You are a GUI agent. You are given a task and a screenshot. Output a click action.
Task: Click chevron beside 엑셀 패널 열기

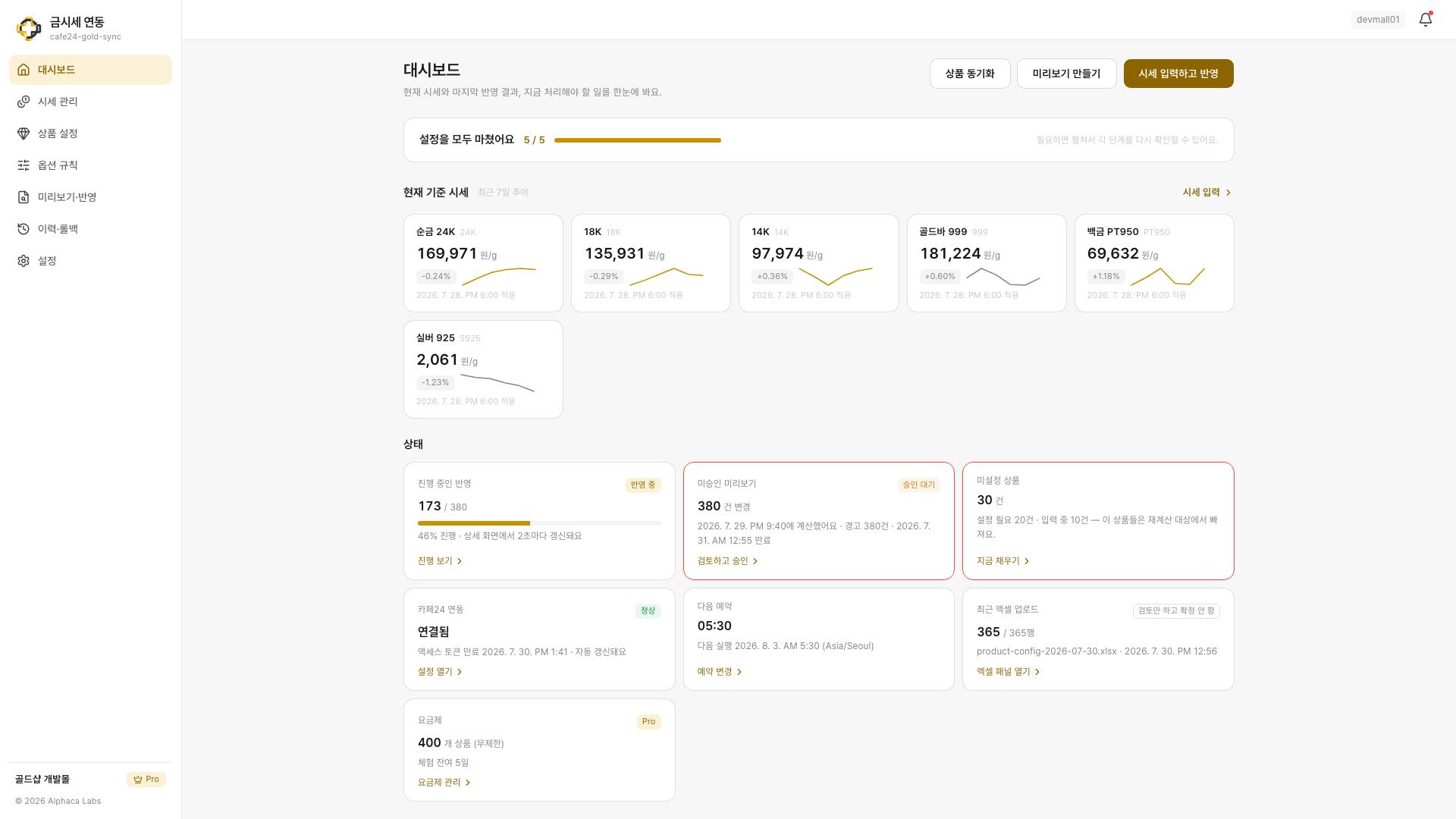(x=1037, y=672)
